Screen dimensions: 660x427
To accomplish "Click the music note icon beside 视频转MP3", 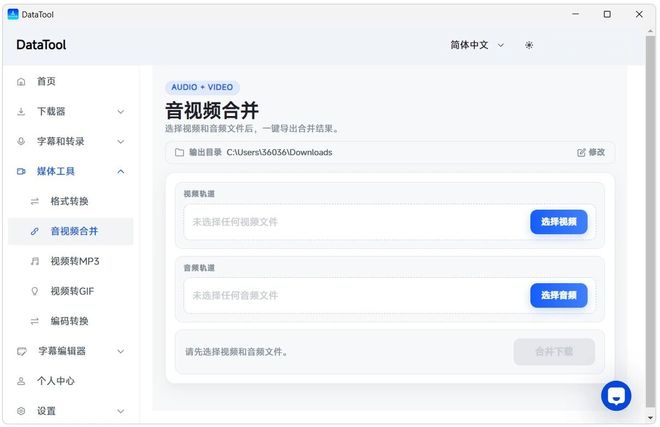I will tap(35, 261).
